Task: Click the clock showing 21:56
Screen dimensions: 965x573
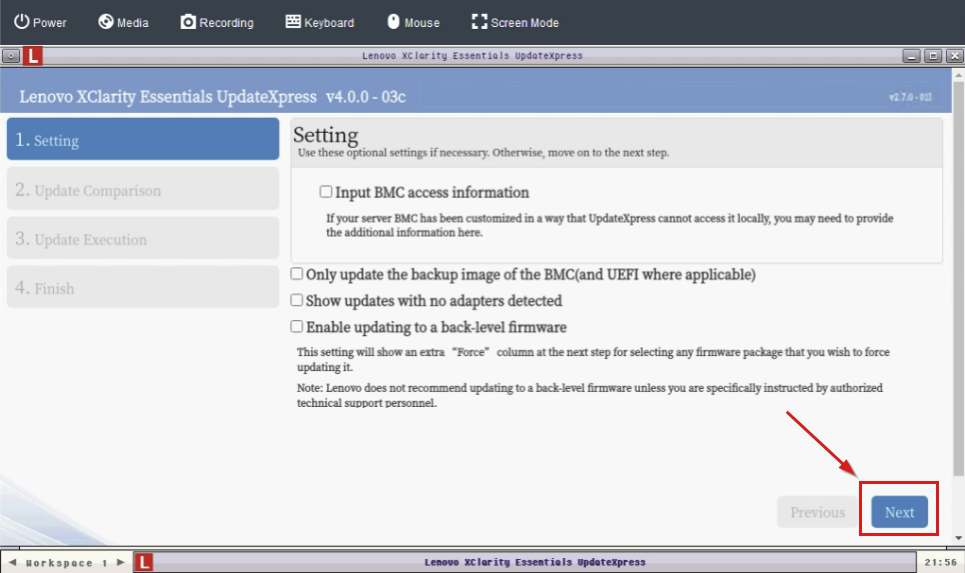Action: [940, 562]
